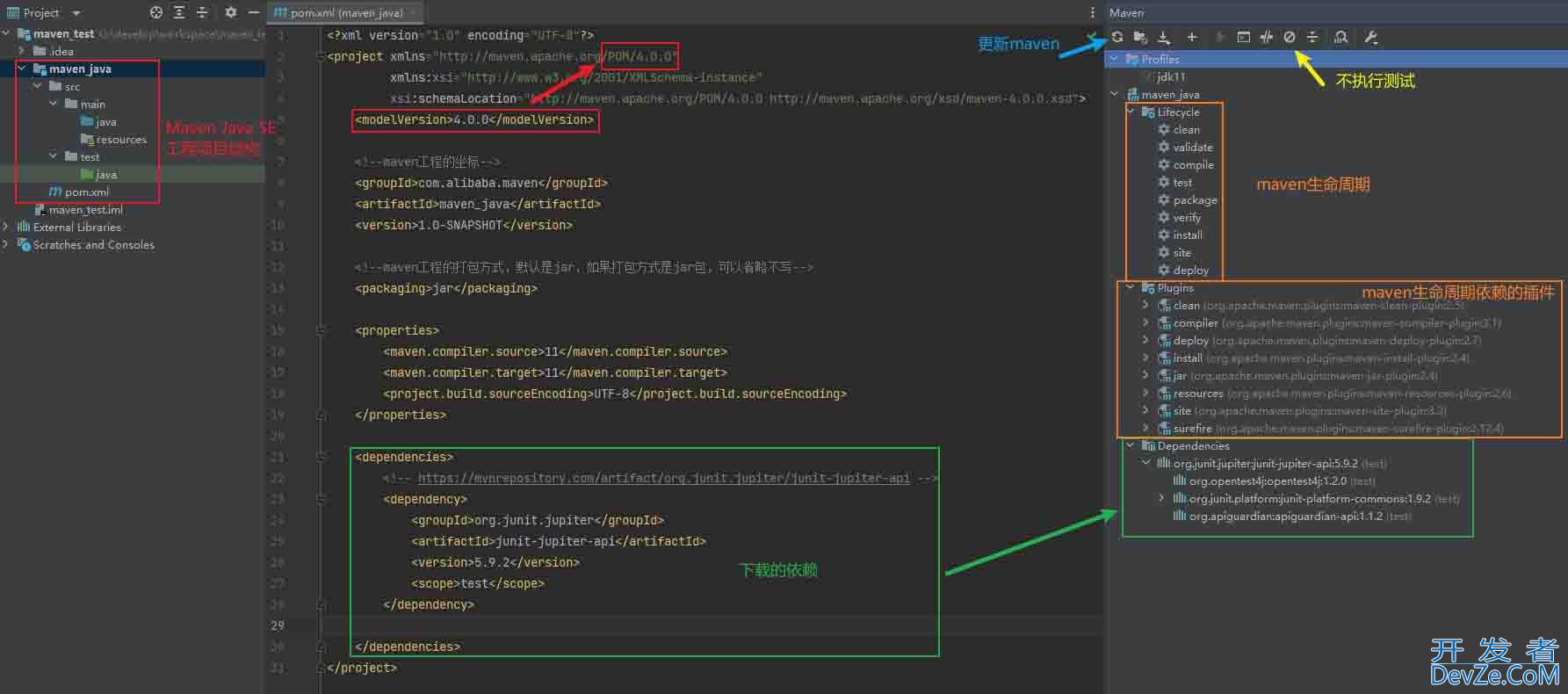
Task: Expand all in Project panel
Action: tap(179, 12)
